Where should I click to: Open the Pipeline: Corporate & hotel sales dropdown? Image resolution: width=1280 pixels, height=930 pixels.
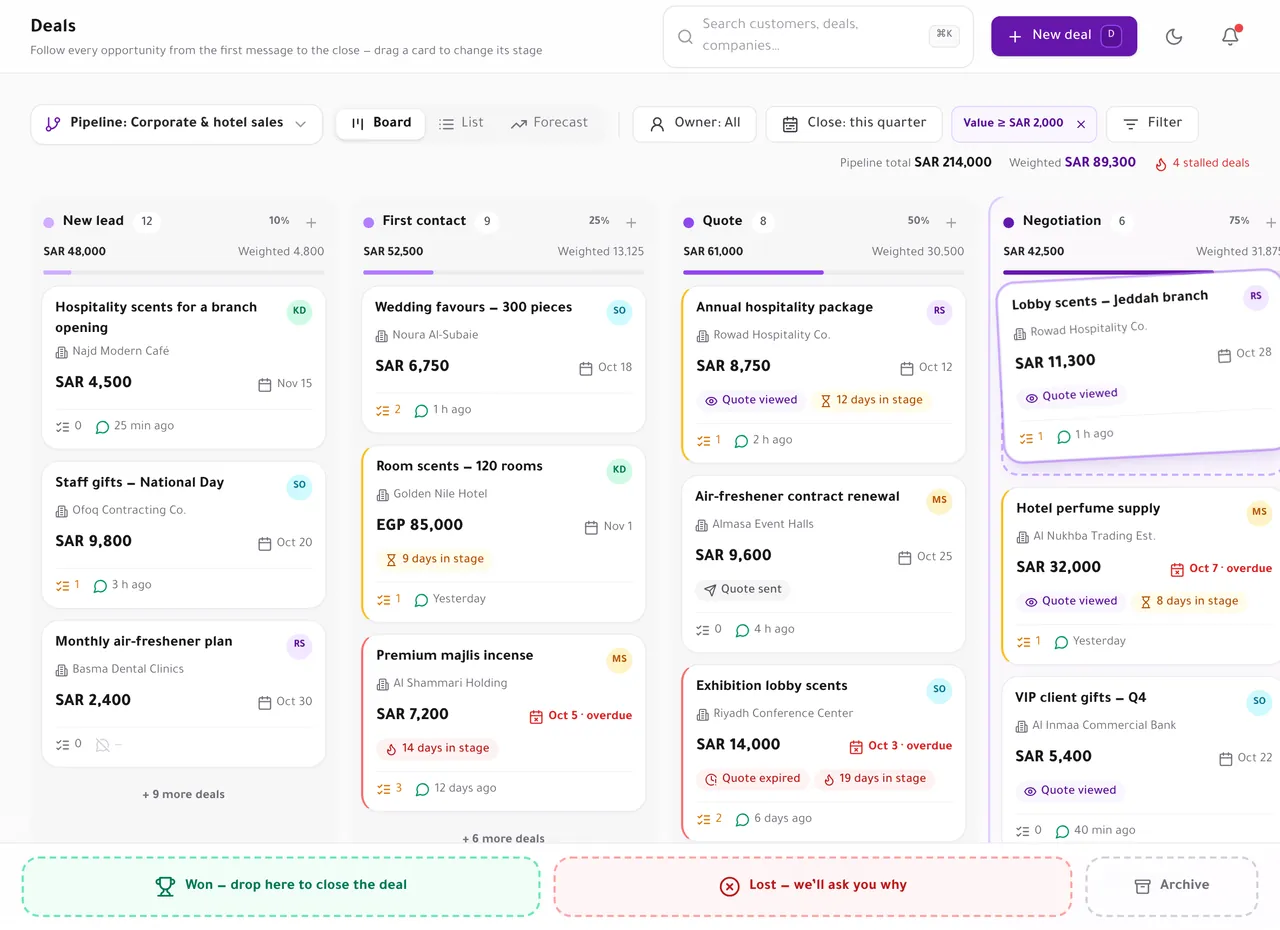click(177, 124)
